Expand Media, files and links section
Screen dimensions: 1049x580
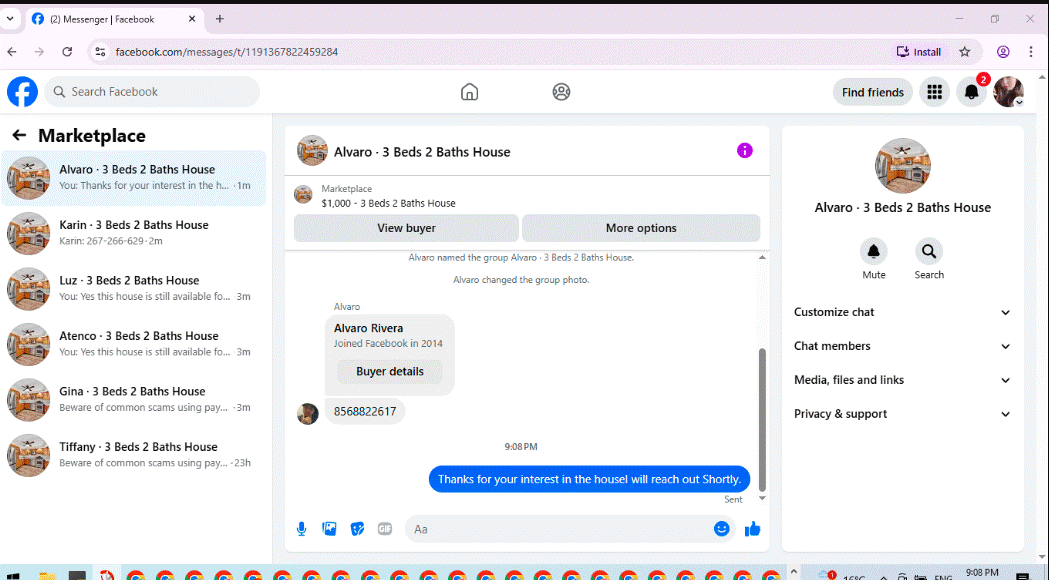point(902,380)
